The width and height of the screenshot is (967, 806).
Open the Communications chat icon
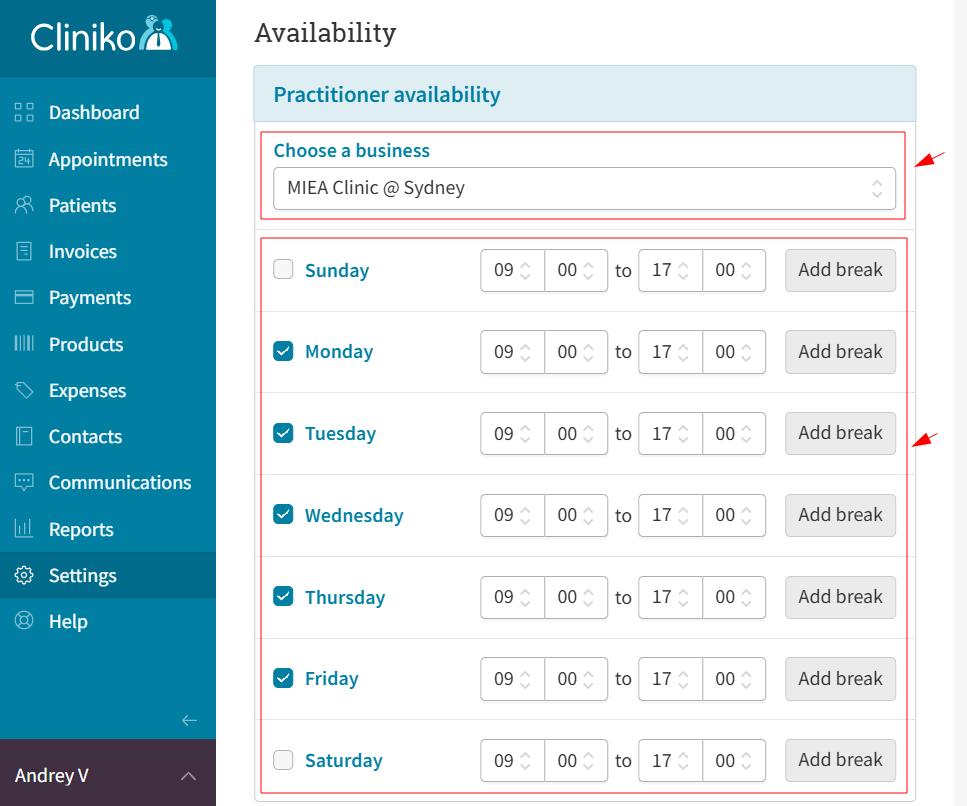coord(24,482)
